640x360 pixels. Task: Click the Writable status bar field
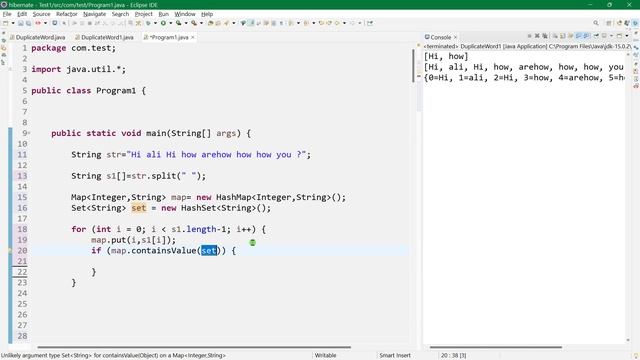pos(325,356)
